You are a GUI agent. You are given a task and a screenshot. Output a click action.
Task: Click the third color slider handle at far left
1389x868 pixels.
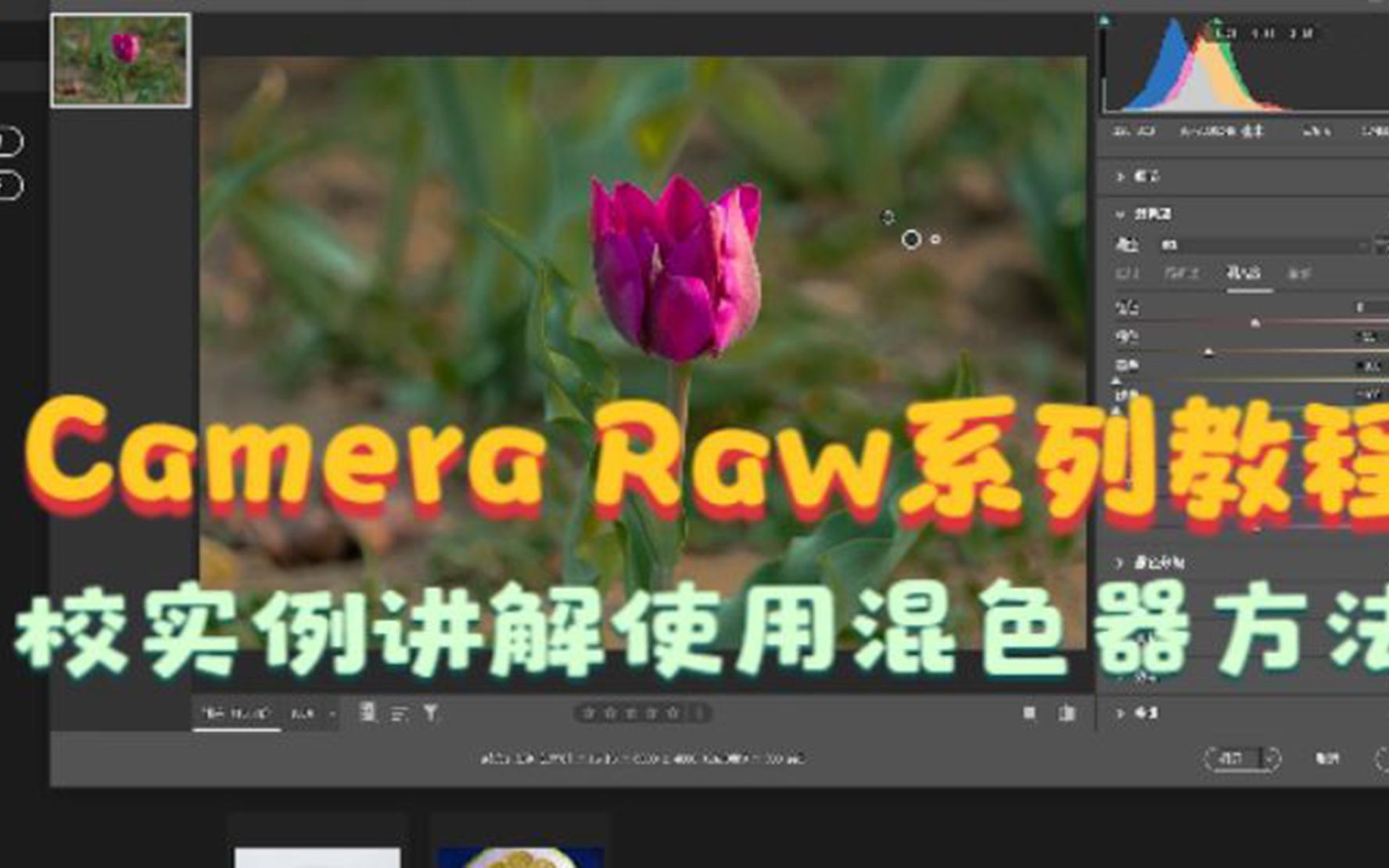pyautogui.click(x=1116, y=382)
